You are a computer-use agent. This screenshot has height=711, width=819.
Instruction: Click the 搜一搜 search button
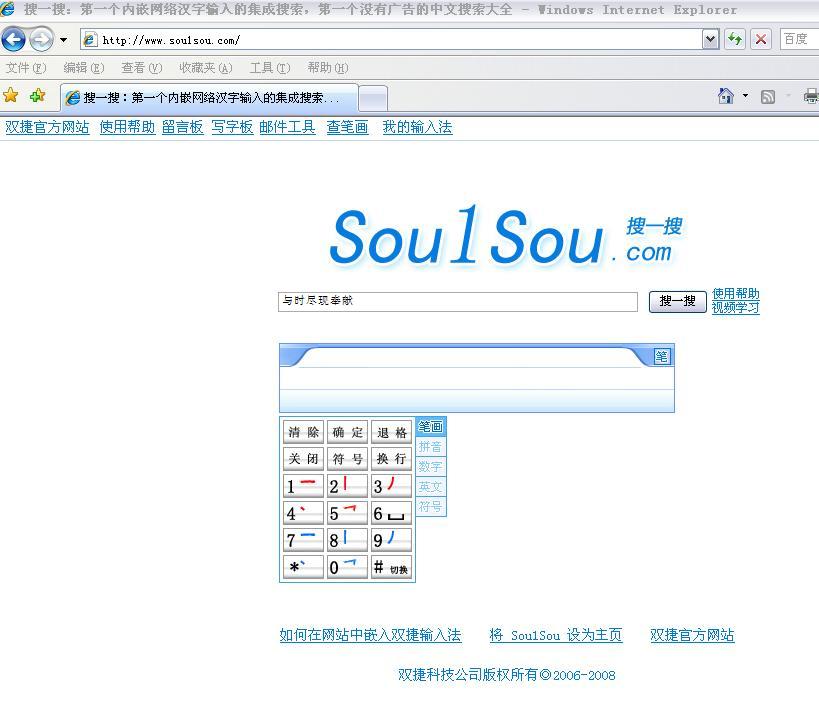[x=677, y=301]
